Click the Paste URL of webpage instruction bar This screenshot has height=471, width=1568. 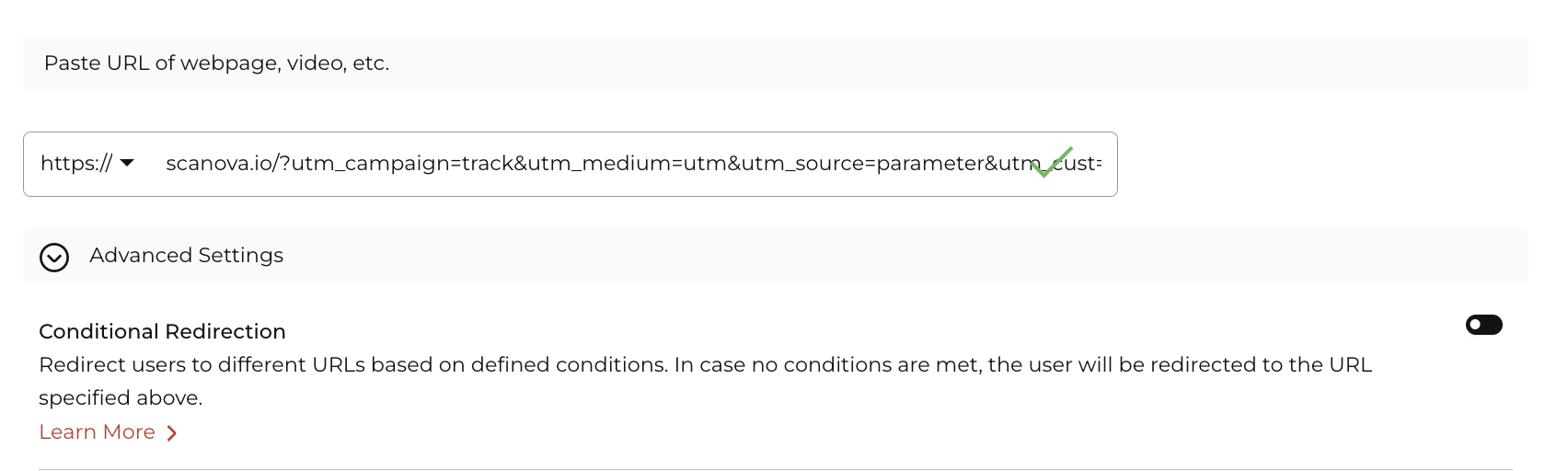point(775,63)
